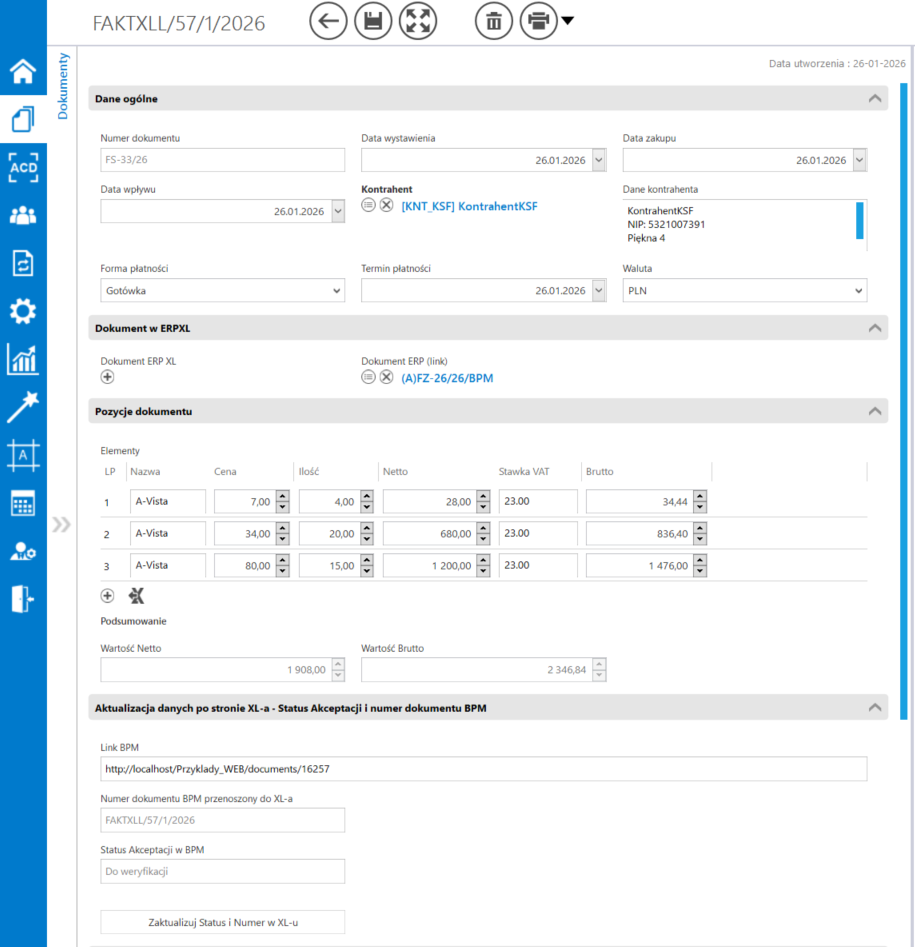Collapse the Pozycje dokumentu section
Image resolution: width=915 pixels, height=947 pixels.
pos(875,411)
